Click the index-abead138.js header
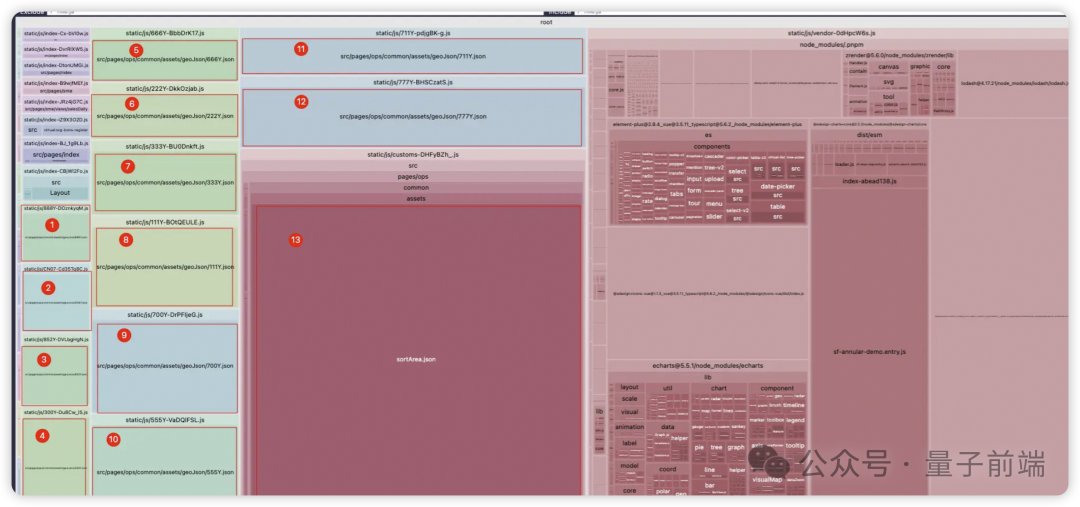This screenshot has width=1080, height=507. 869,181
